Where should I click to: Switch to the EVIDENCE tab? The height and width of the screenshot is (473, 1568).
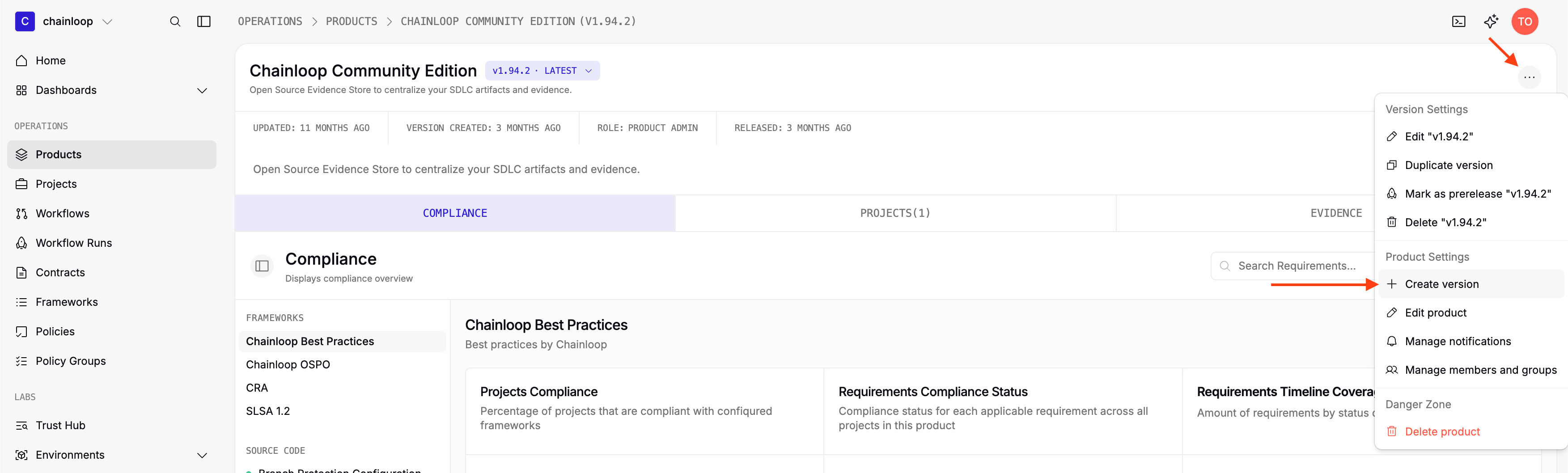pyautogui.click(x=1335, y=213)
